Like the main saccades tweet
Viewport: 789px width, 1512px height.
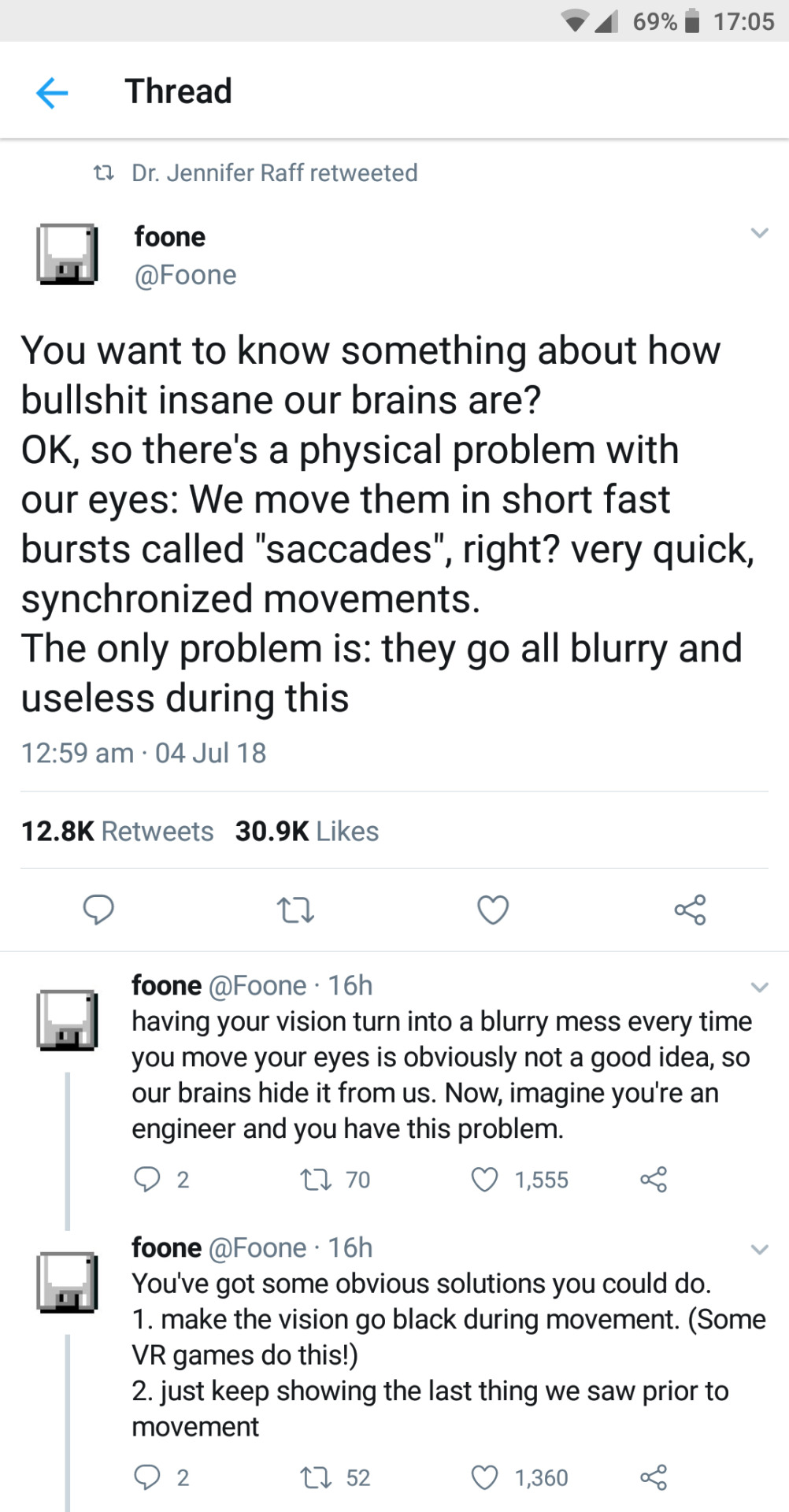tap(493, 910)
